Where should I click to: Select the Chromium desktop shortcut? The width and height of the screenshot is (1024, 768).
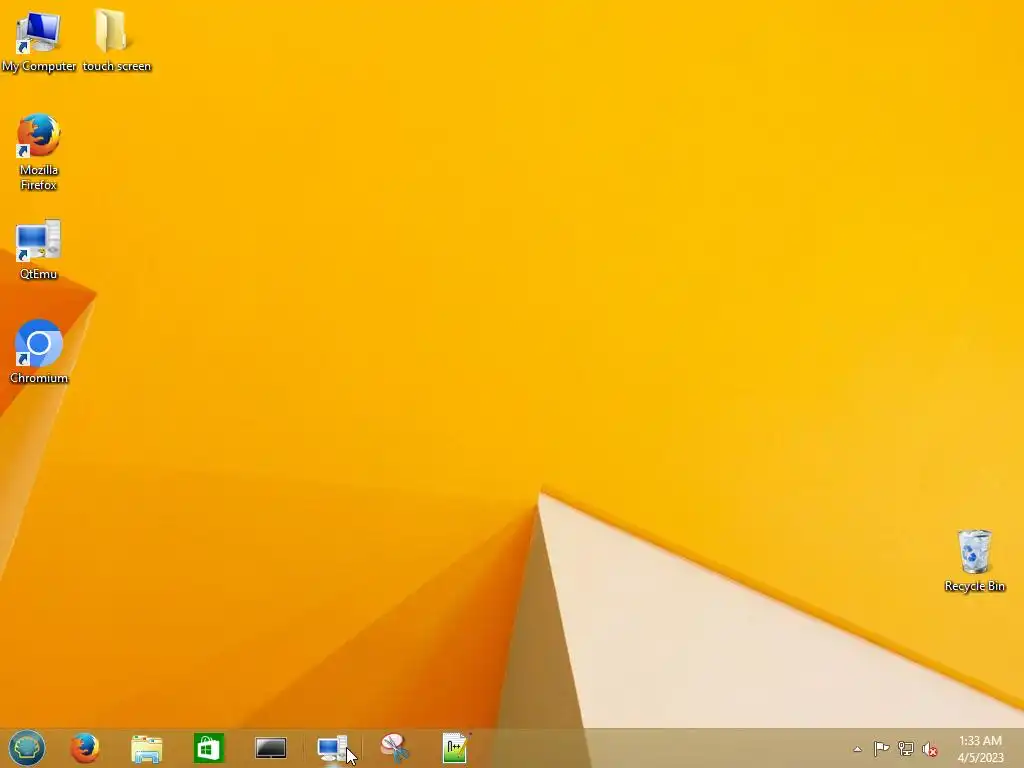pyautogui.click(x=39, y=351)
